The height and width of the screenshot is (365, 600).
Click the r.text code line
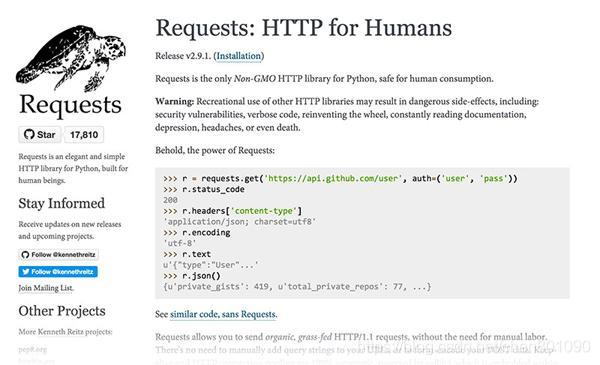(x=187, y=254)
